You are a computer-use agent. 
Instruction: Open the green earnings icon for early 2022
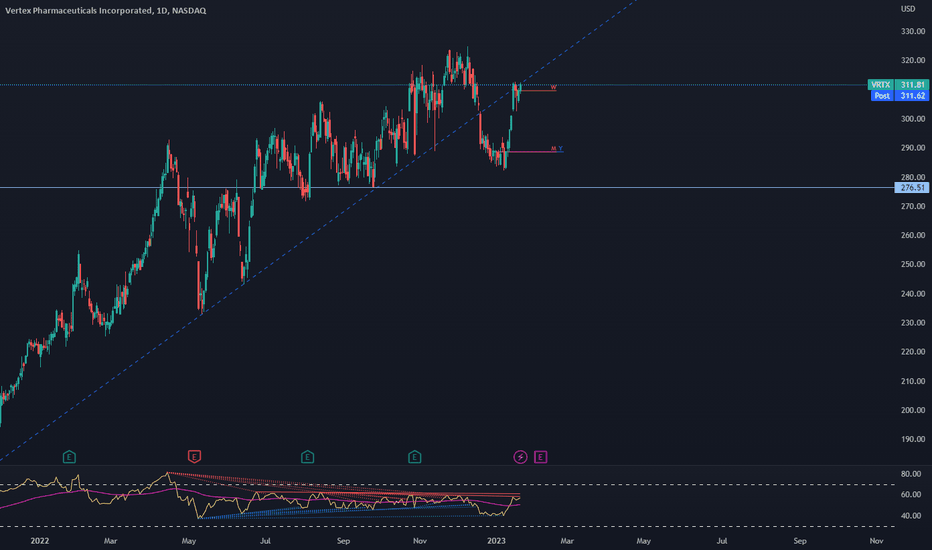[x=70, y=457]
